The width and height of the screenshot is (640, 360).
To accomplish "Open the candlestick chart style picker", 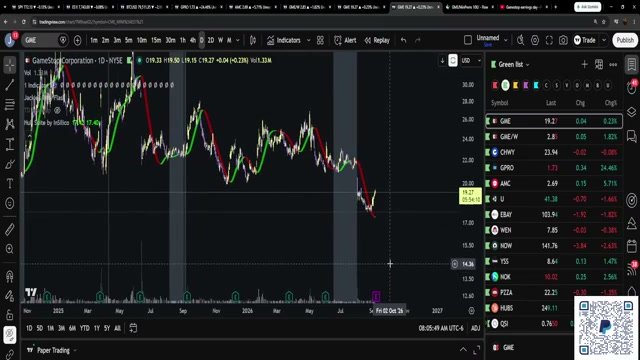I will pos(253,40).
